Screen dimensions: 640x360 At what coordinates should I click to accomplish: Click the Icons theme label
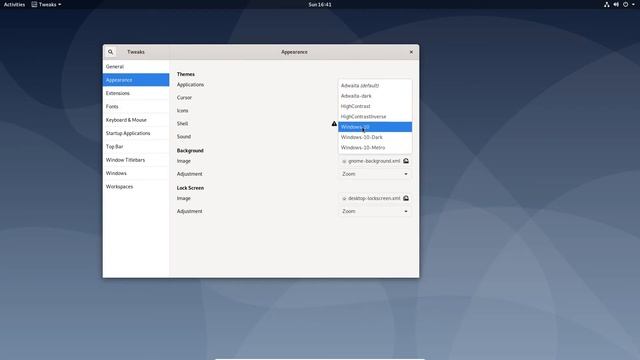click(182, 111)
